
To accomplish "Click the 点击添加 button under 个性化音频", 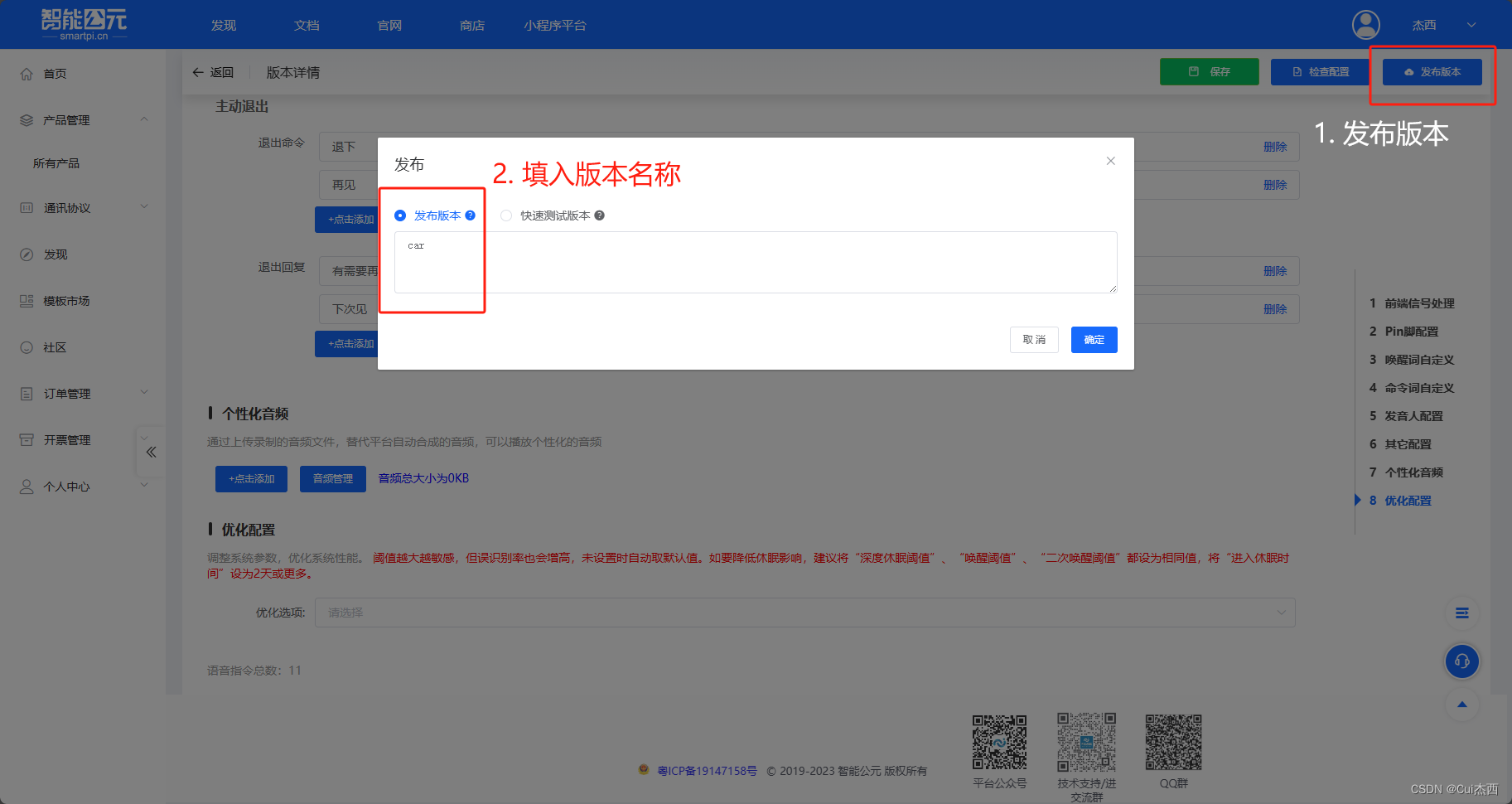I will pos(251,479).
